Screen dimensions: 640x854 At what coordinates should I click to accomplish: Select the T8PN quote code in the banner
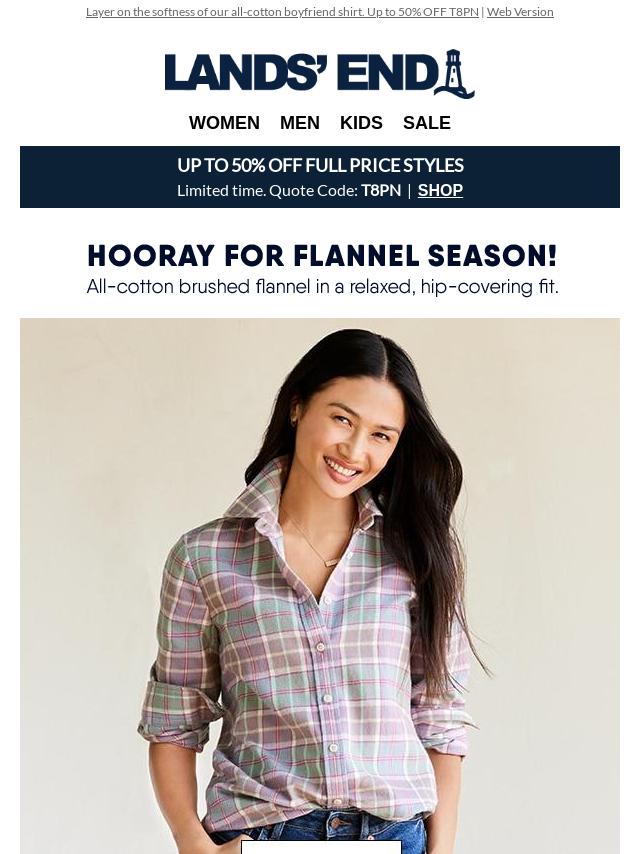pos(381,190)
